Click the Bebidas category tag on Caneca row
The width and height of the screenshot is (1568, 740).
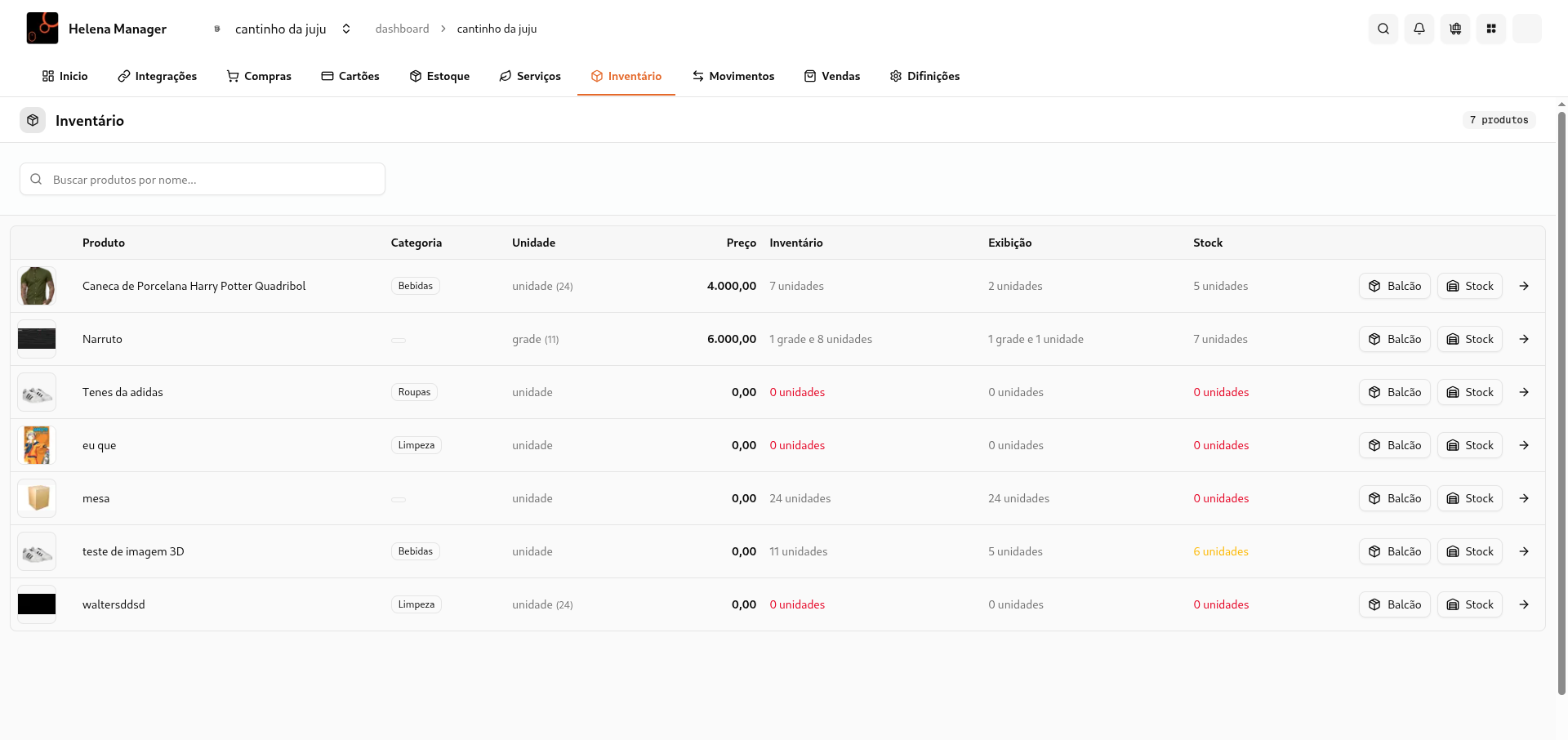coord(415,286)
